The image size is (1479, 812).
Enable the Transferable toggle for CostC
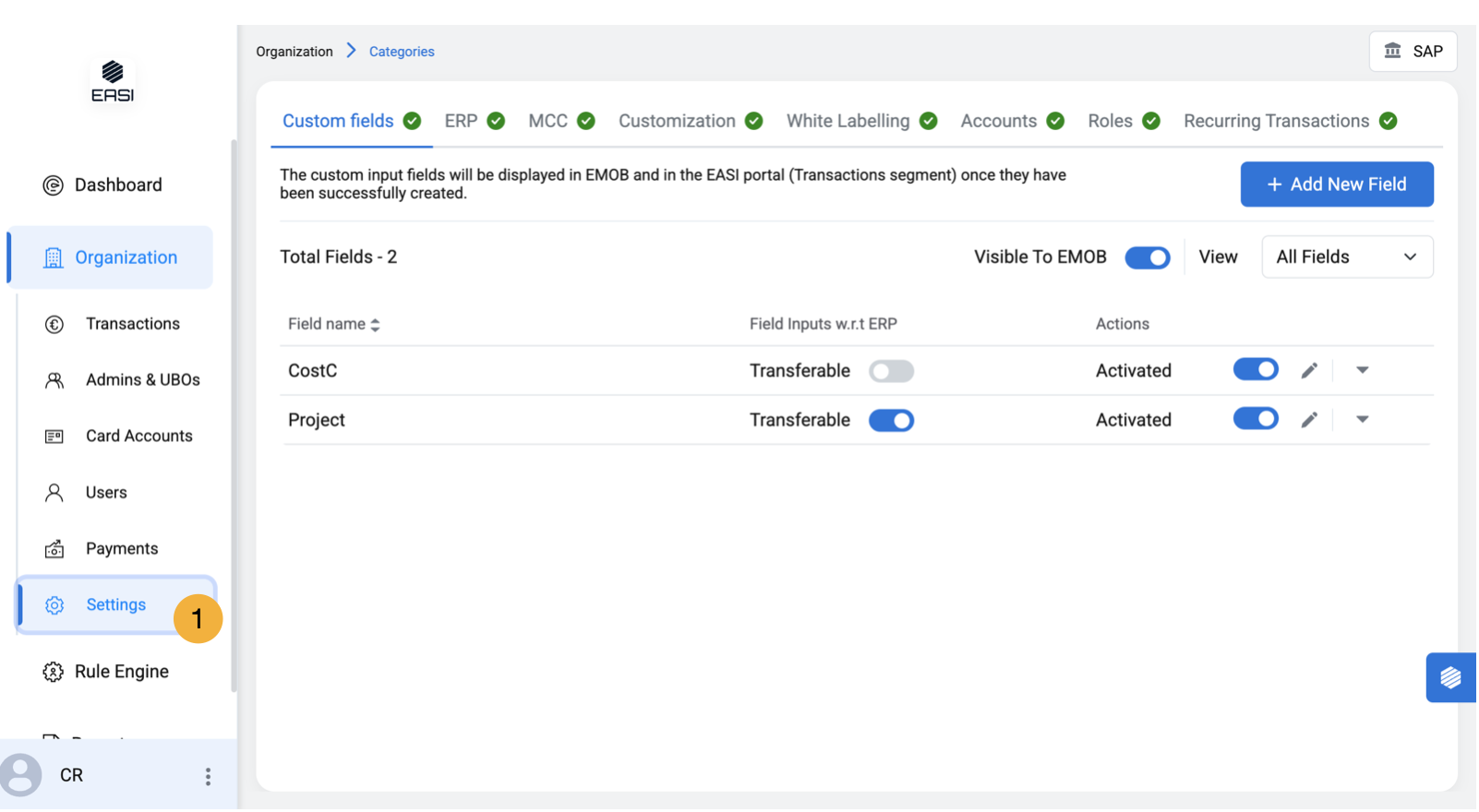click(891, 371)
